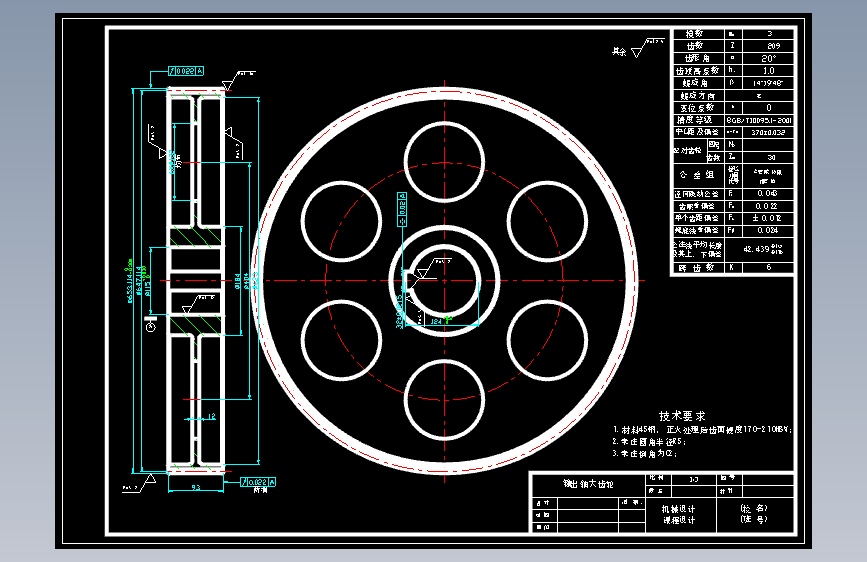Viewport: 867px width, 562px height.
Task: Click the bottom lightening hole of the gear
Action: coord(444,399)
